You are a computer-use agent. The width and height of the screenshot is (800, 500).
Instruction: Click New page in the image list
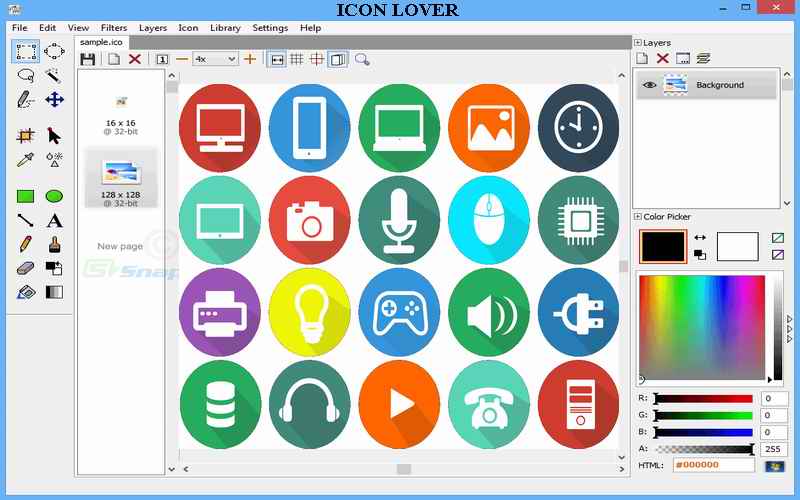120,246
